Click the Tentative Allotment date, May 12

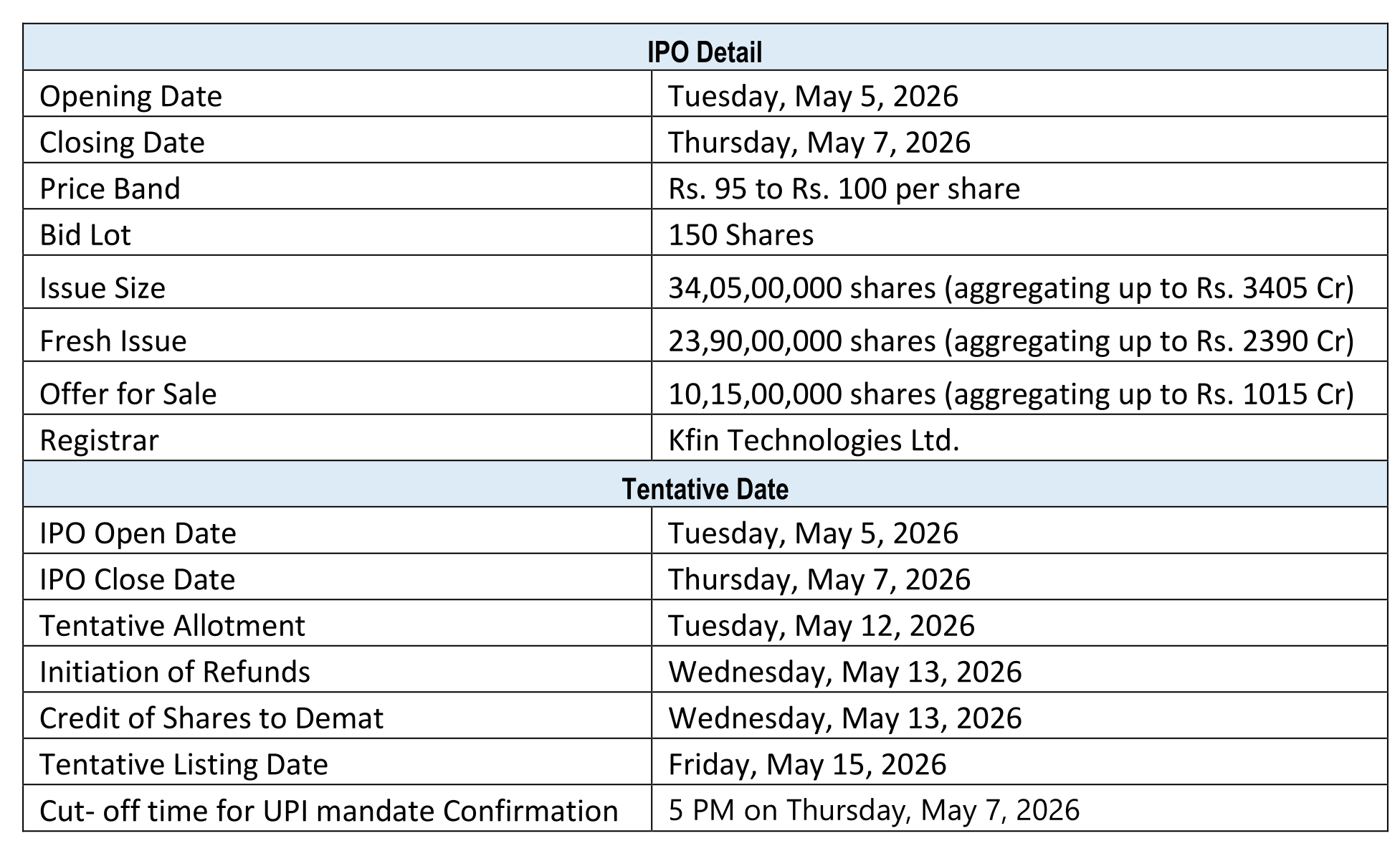coord(822,625)
